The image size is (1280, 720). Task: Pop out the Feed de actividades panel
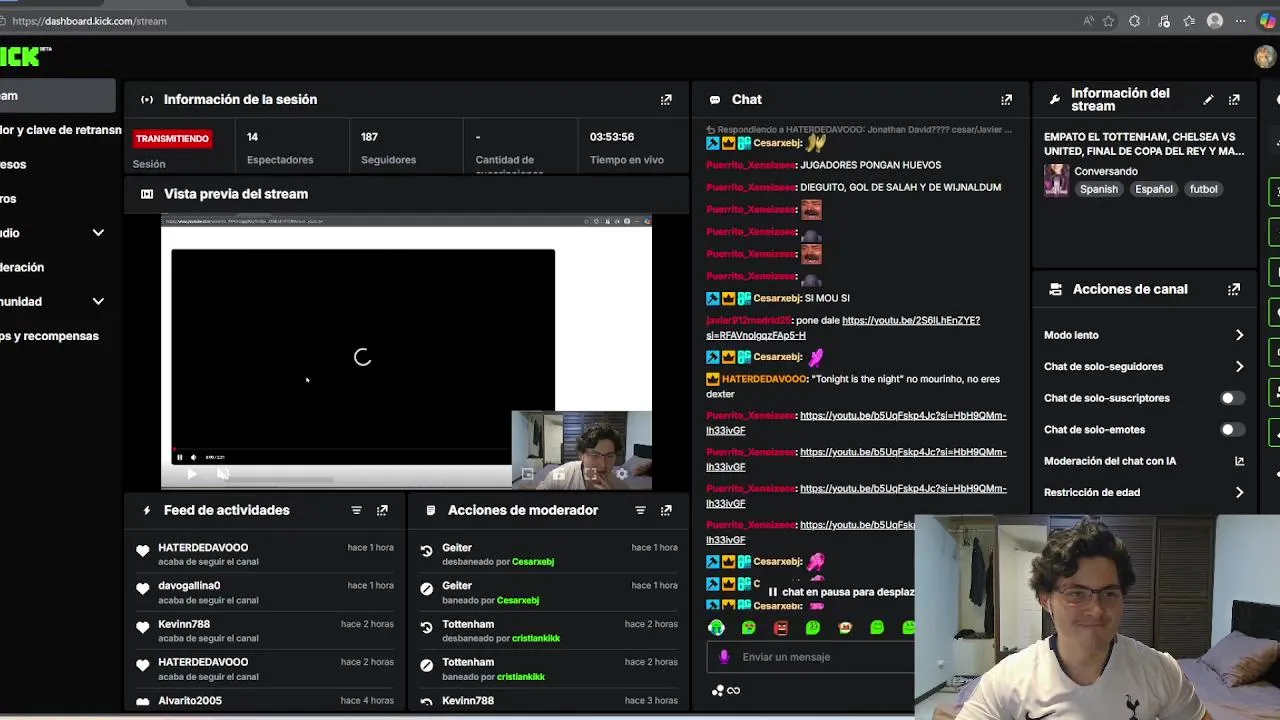click(x=382, y=510)
